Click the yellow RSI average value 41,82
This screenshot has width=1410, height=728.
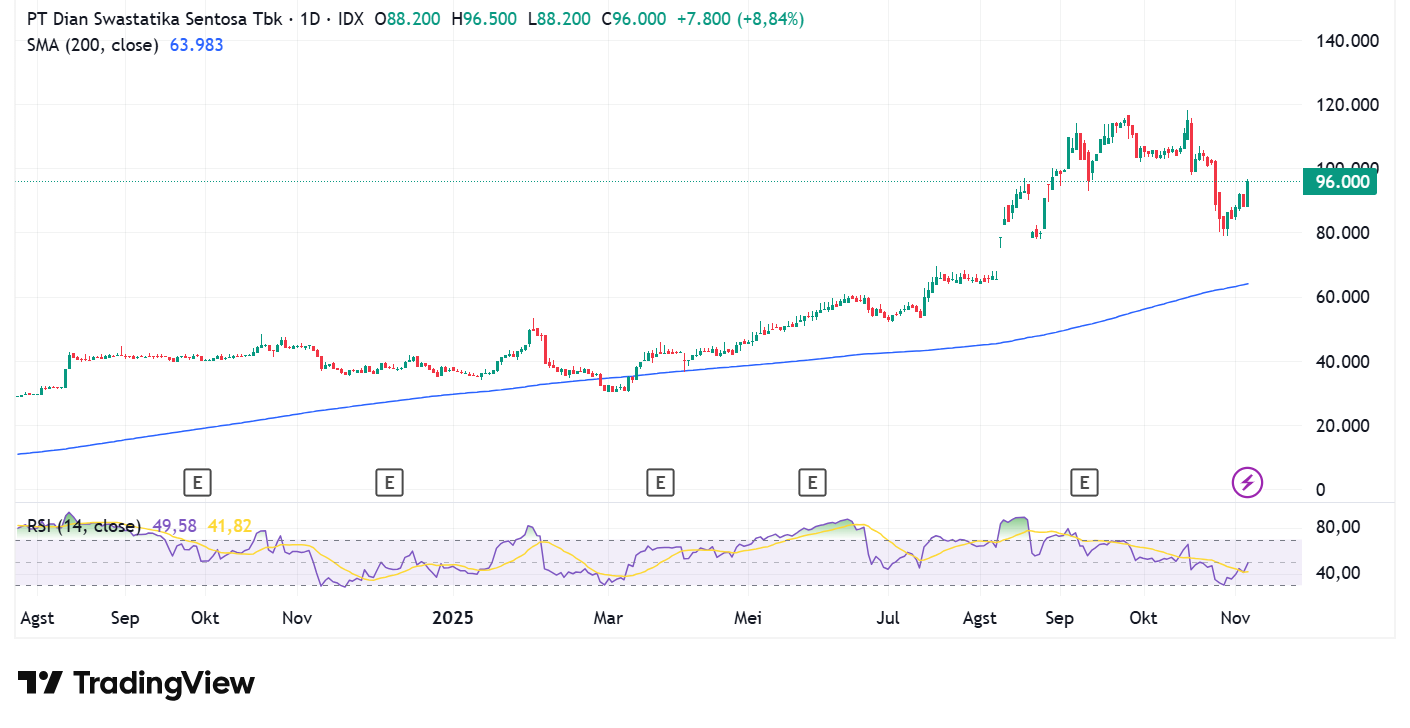point(230,526)
